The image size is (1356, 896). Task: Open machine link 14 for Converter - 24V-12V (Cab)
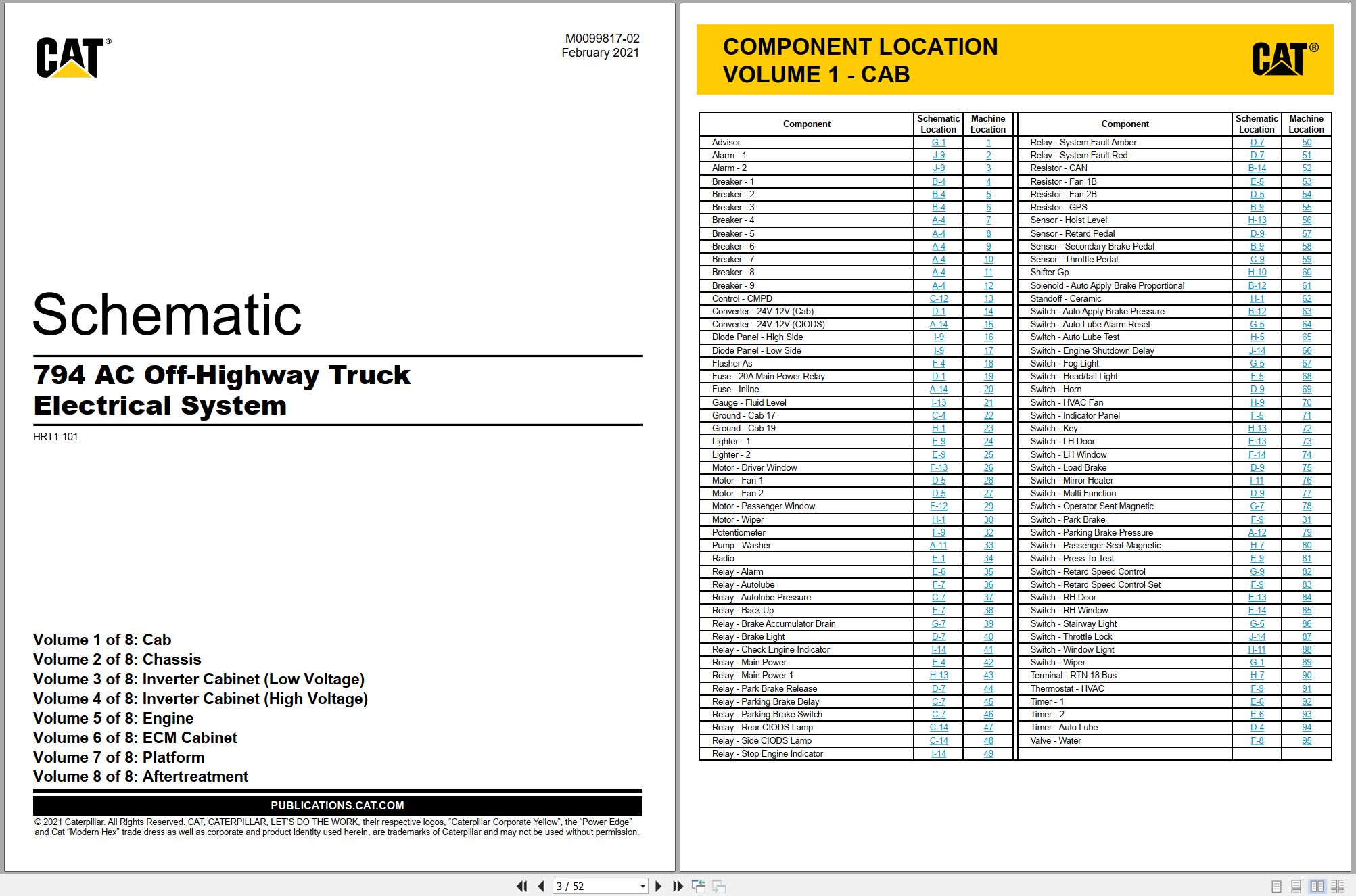pyautogui.click(x=988, y=311)
